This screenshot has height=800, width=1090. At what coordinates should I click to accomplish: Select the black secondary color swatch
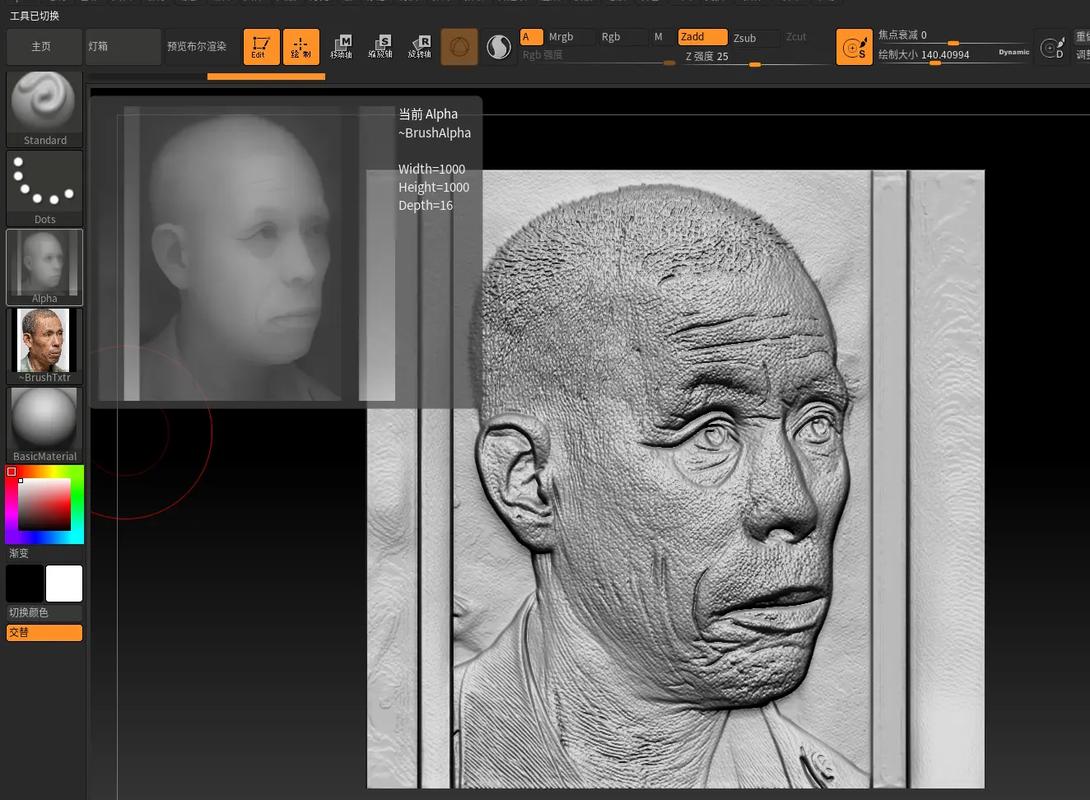pos(25,583)
